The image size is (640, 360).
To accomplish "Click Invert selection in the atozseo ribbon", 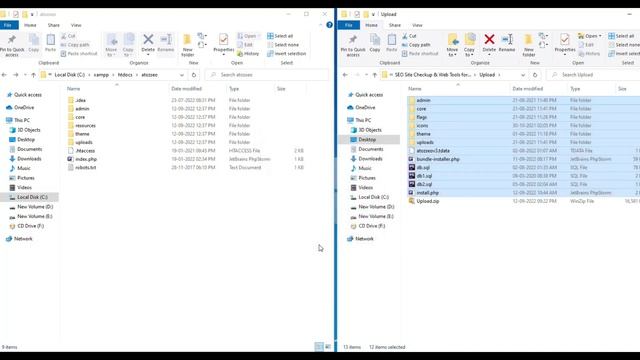I will tap(286, 53).
